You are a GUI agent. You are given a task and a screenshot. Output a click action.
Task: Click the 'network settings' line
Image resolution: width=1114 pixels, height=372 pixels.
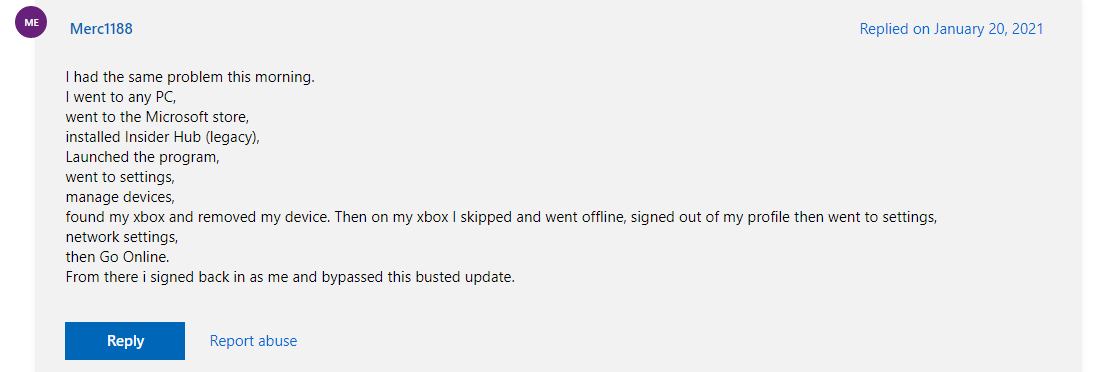point(121,237)
